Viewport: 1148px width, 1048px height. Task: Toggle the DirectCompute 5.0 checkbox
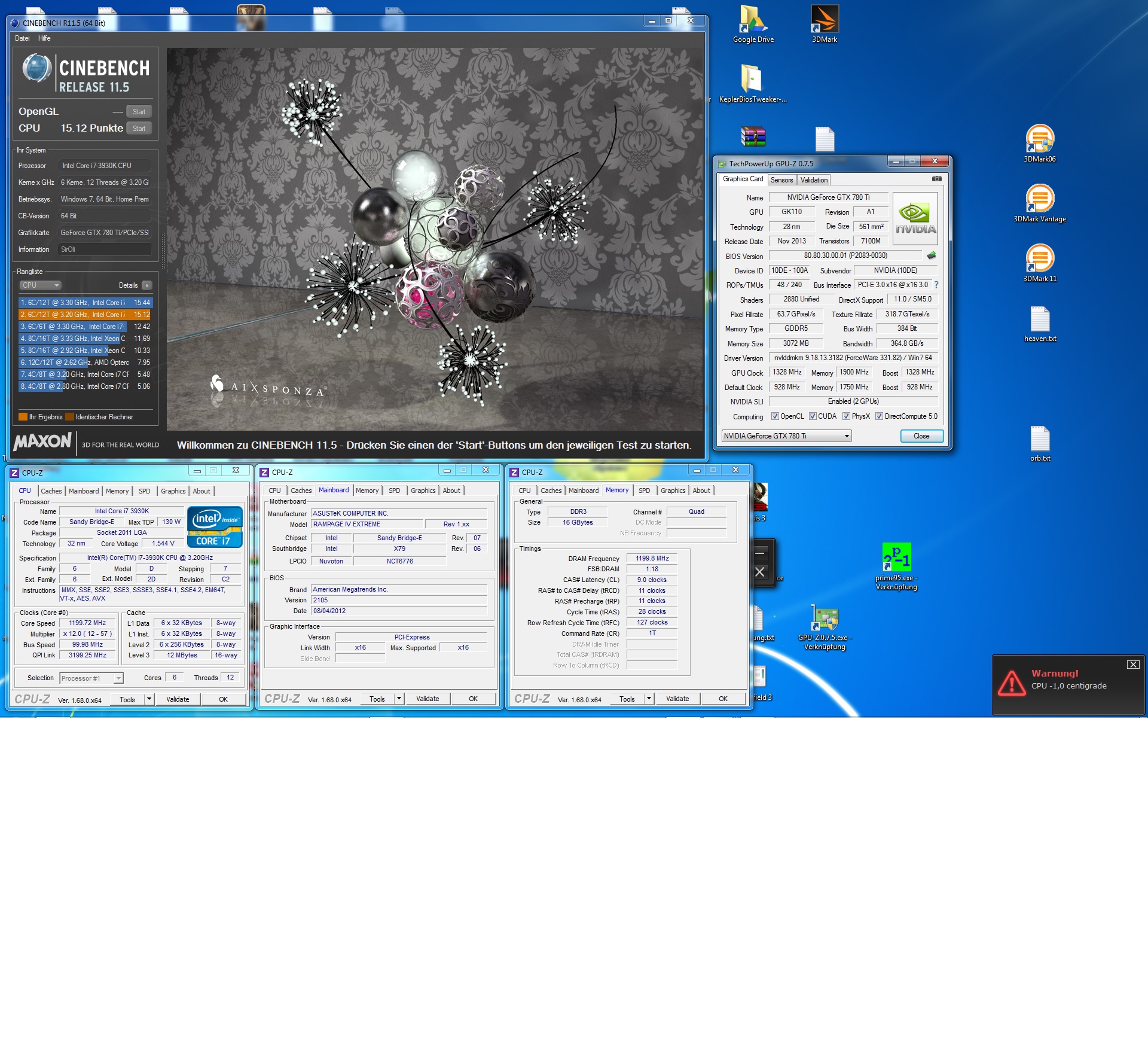point(879,416)
